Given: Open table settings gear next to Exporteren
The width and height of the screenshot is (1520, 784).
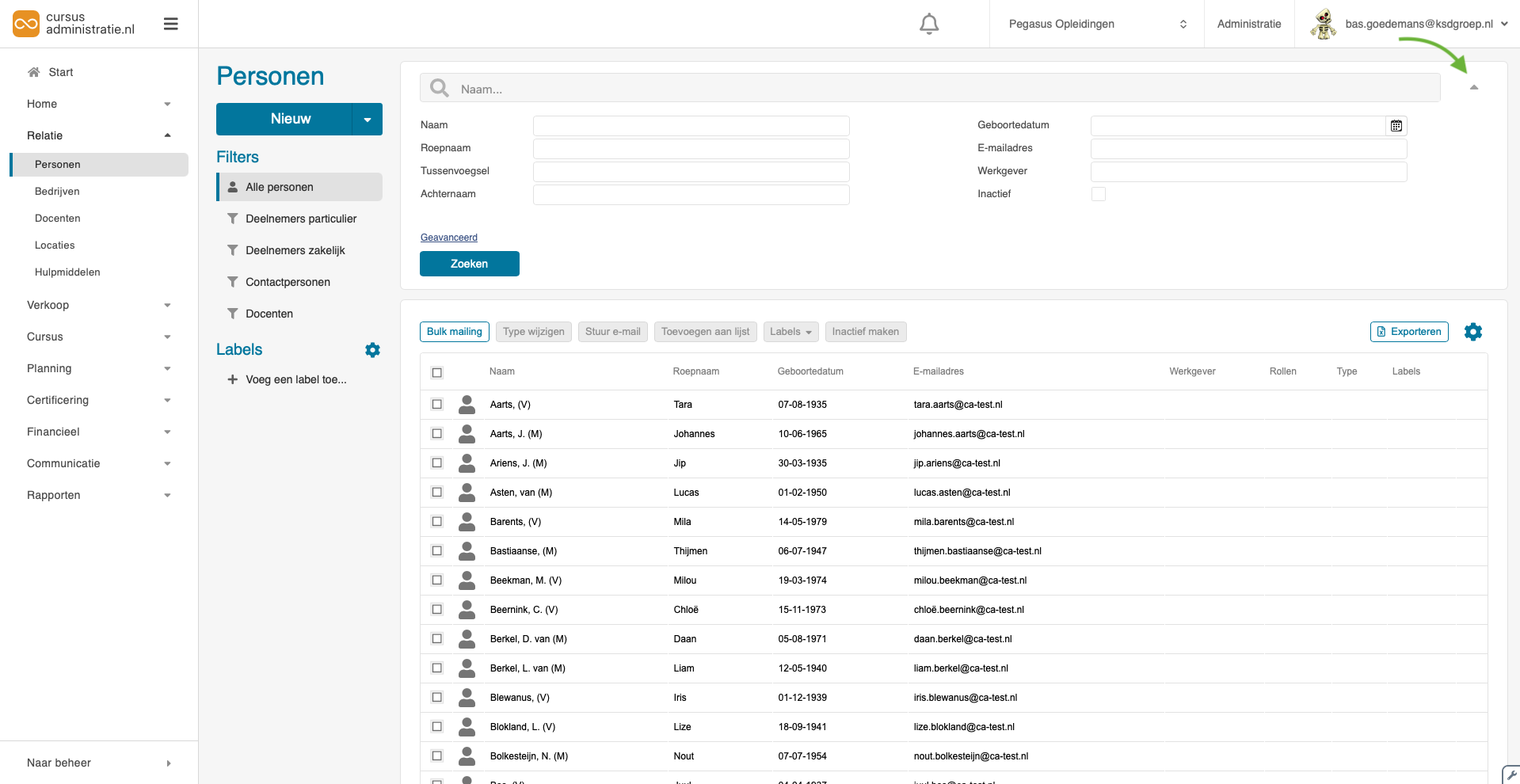Looking at the screenshot, I should pyautogui.click(x=1472, y=332).
